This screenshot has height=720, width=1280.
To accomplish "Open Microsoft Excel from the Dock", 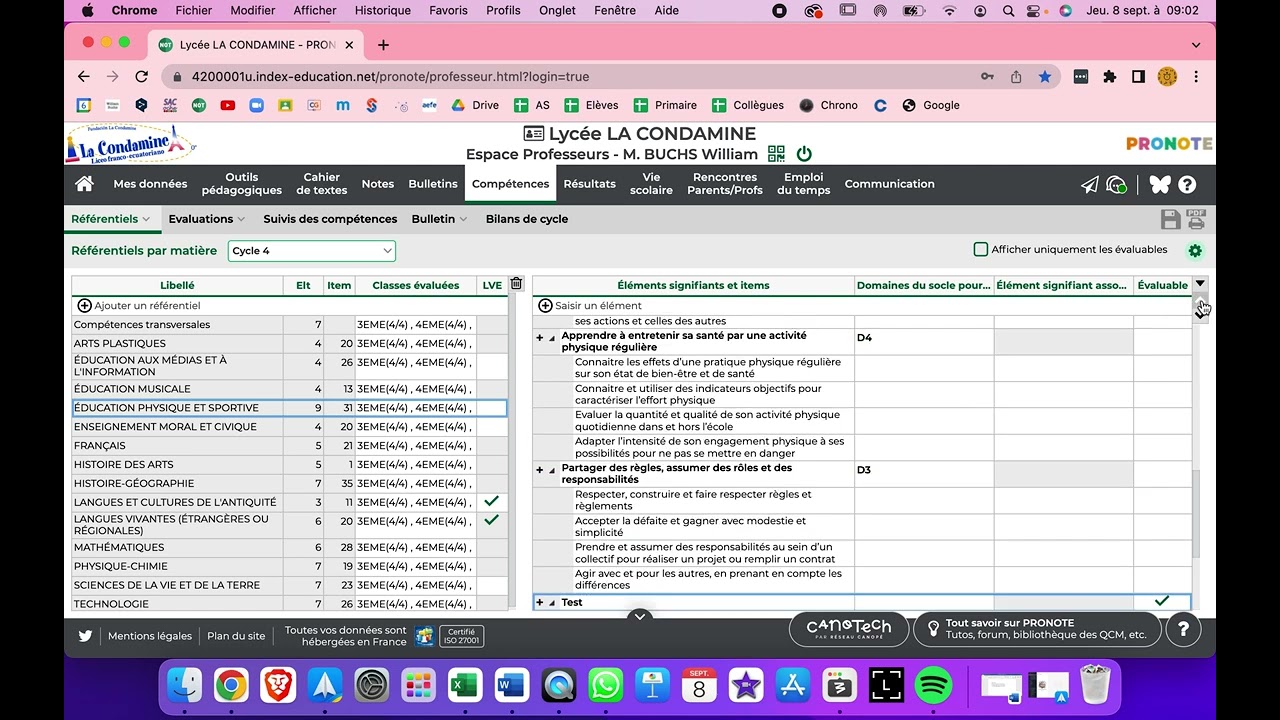I will click(465, 685).
